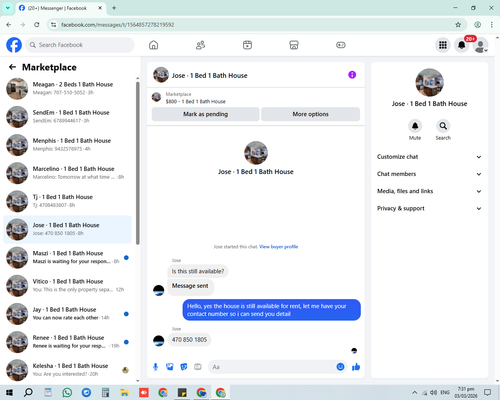Click the conversation list scrollbar
Screen dimensions: 500x400
pyautogui.click(x=138, y=163)
